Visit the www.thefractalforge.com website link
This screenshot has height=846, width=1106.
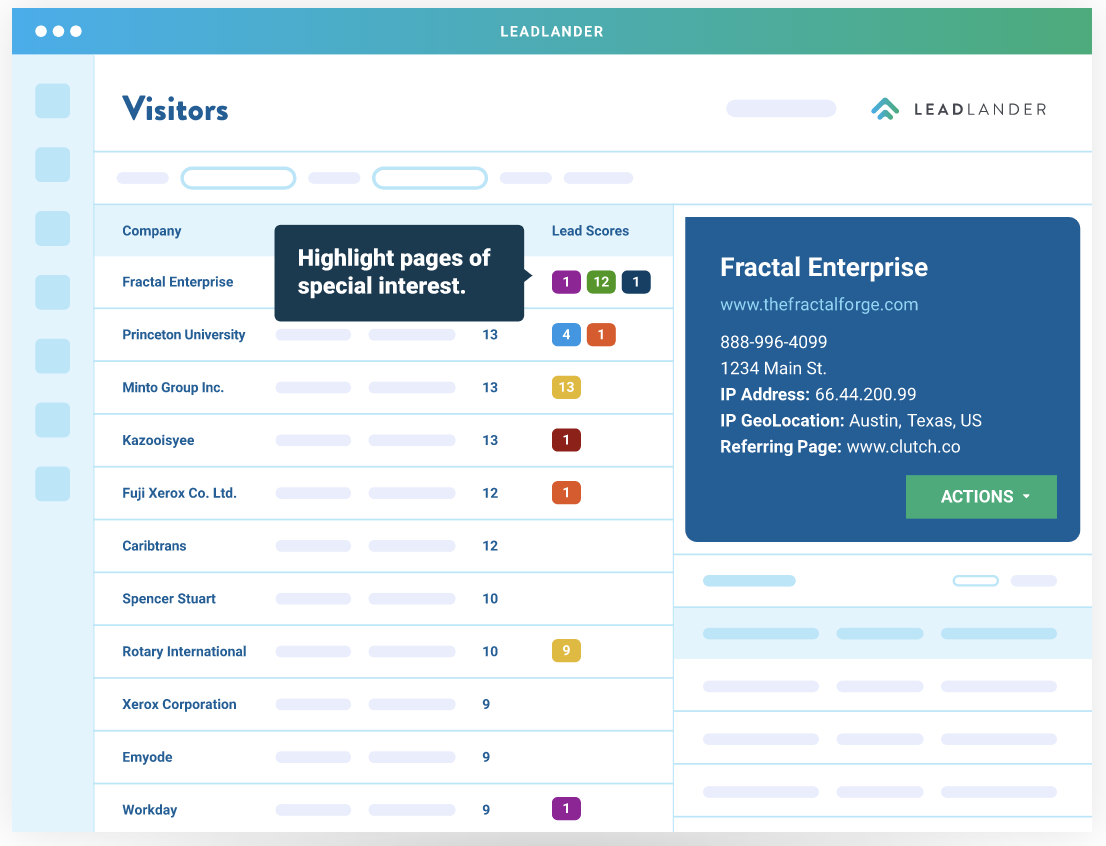point(819,305)
